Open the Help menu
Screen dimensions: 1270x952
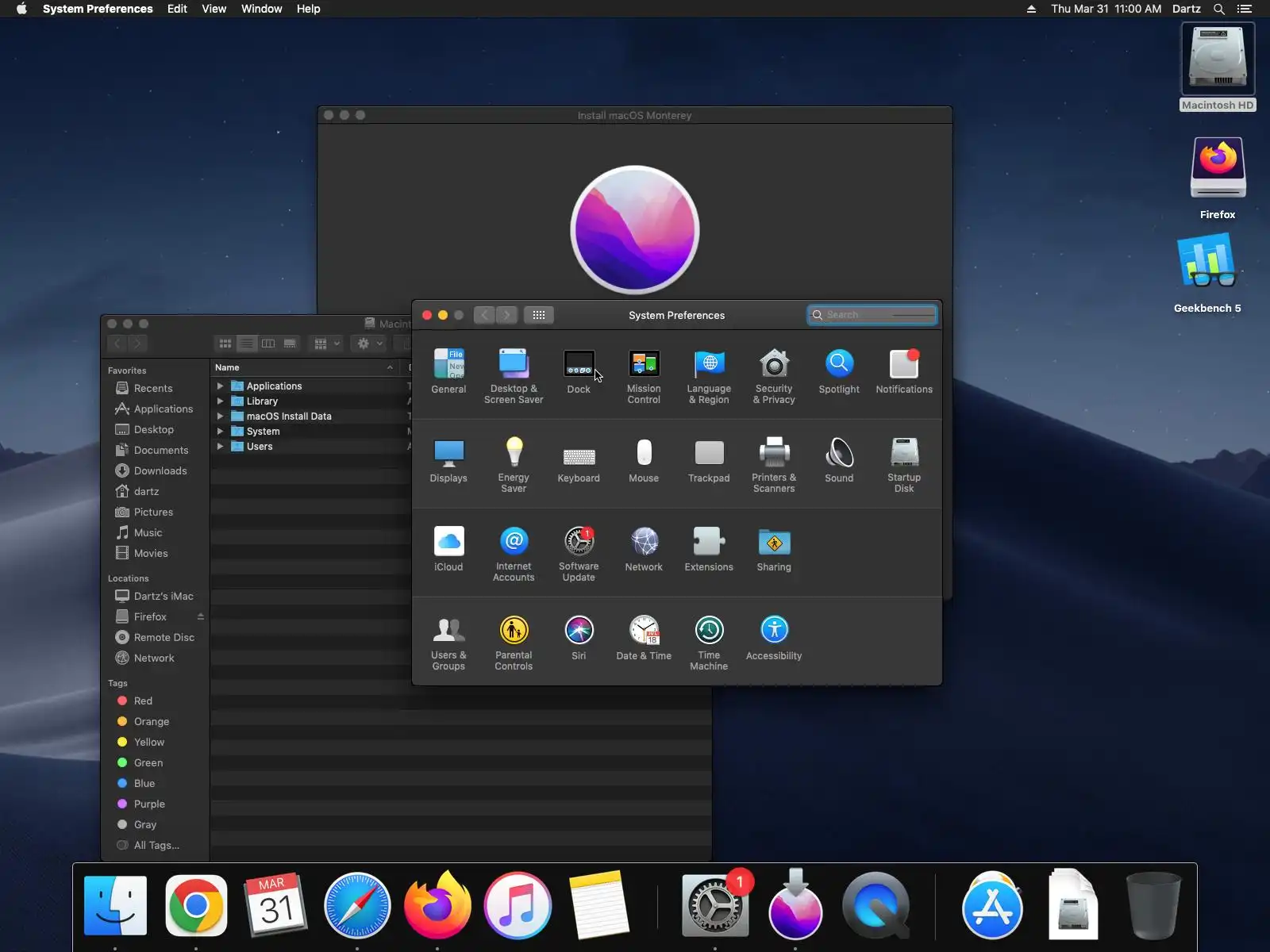[x=308, y=9]
